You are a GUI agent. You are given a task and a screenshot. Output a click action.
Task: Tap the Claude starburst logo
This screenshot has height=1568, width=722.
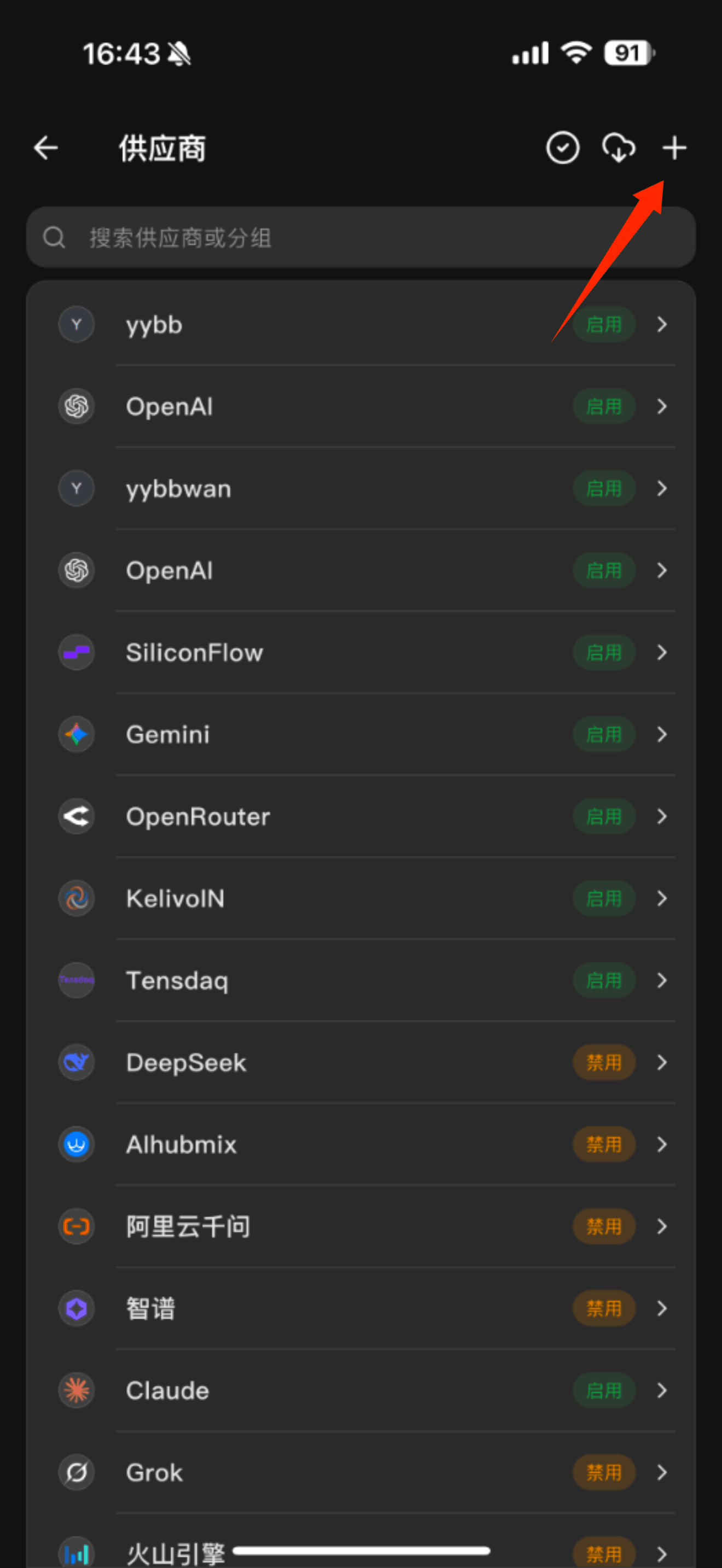click(x=77, y=1390)
